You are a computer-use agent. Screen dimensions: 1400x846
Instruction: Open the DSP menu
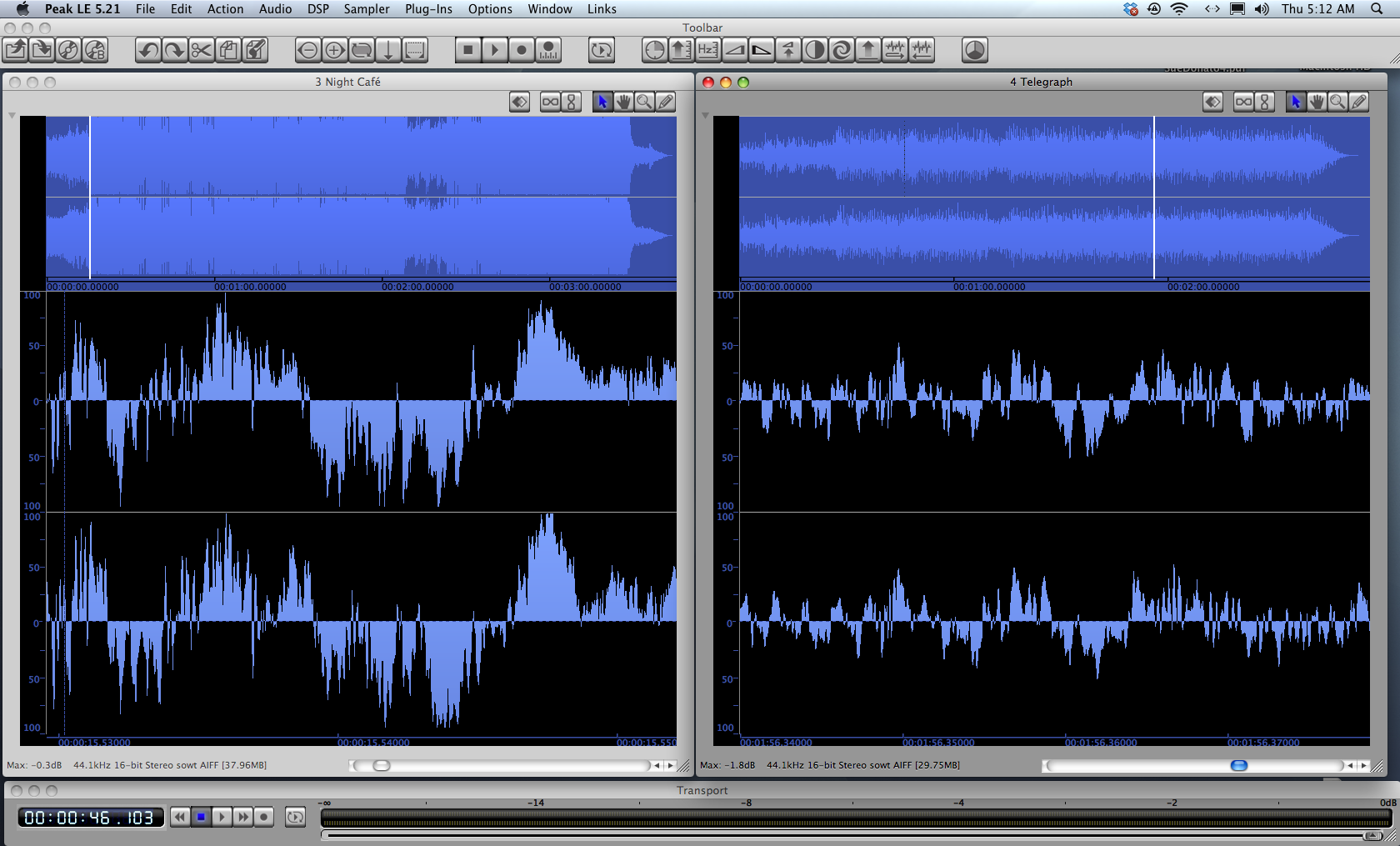317,9
